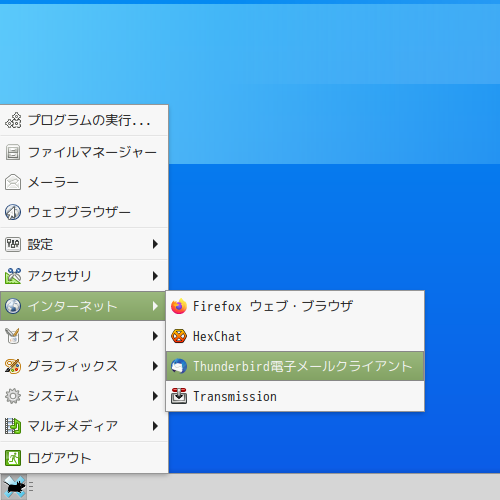Click the Firefox logo icon in submenu
Image resolution: width=500 pixels, height=500 pixels.
(179, 306)
